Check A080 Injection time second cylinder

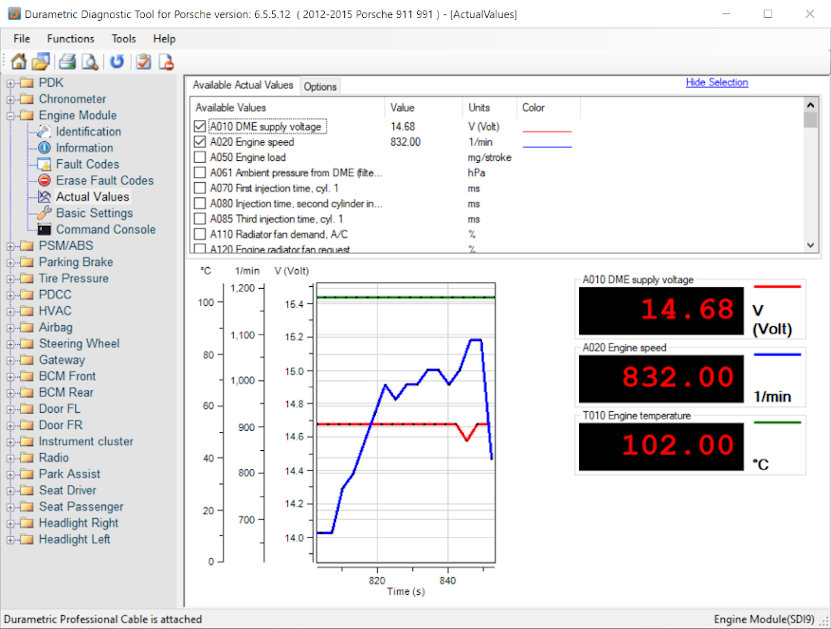tap(200, 203)
